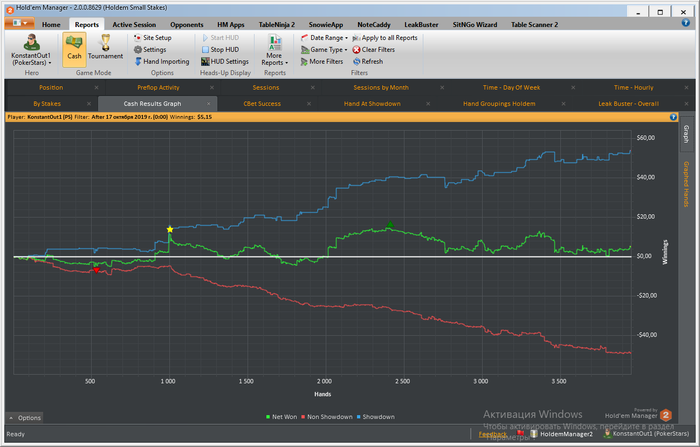Viewport: 700px width, 447px height.
Task: Open the Opponents ribbon tab
Action: [187, 25]
